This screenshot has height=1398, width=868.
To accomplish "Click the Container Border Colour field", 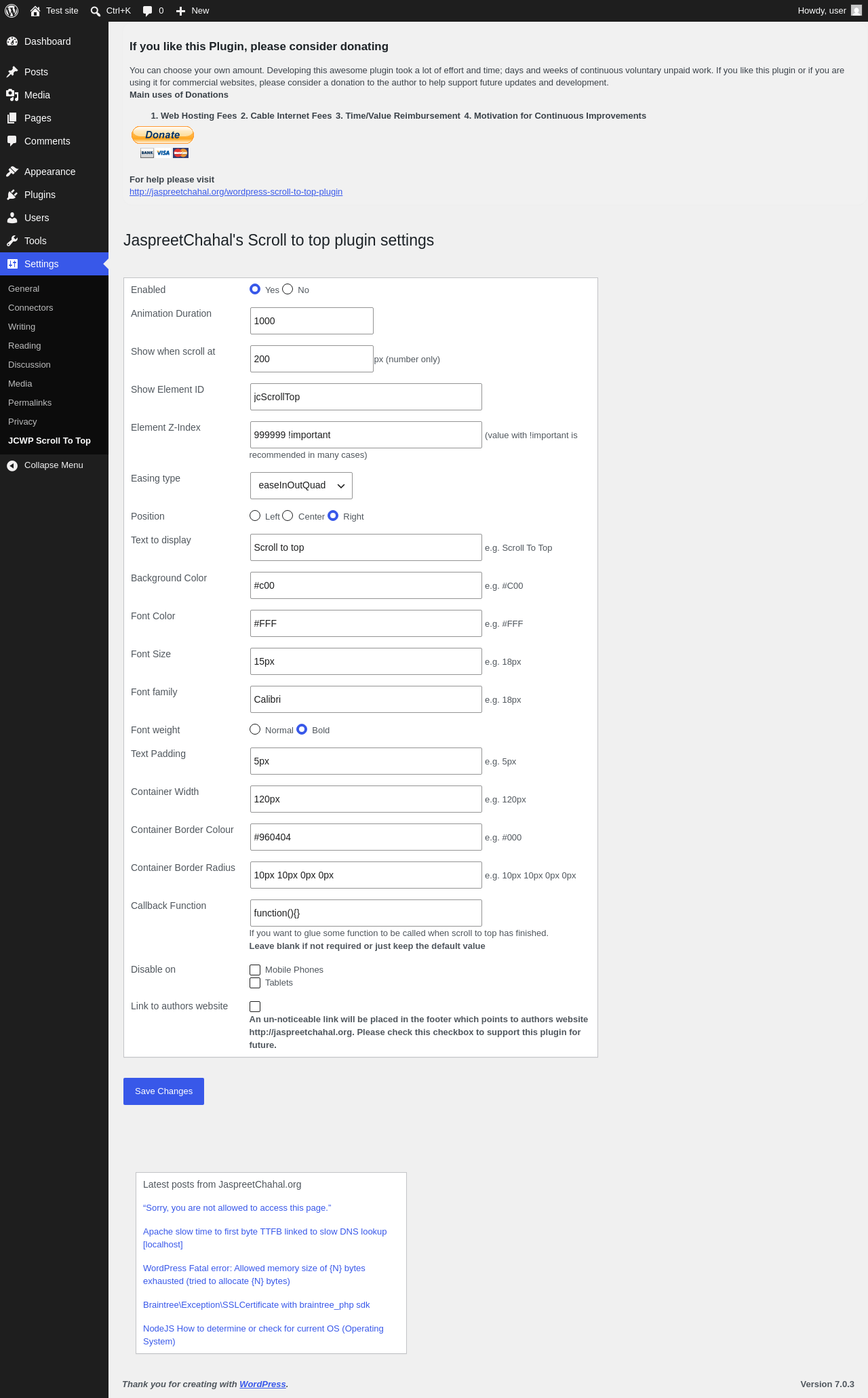I will [x=366, y=837].
